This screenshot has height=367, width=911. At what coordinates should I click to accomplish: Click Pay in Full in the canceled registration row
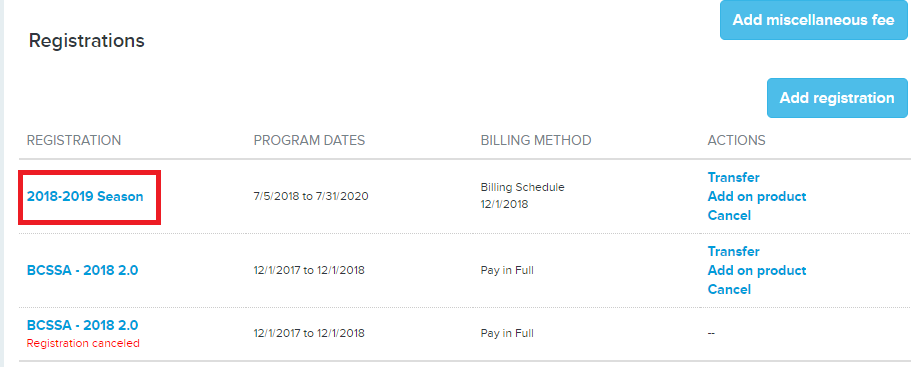[507, 334]
